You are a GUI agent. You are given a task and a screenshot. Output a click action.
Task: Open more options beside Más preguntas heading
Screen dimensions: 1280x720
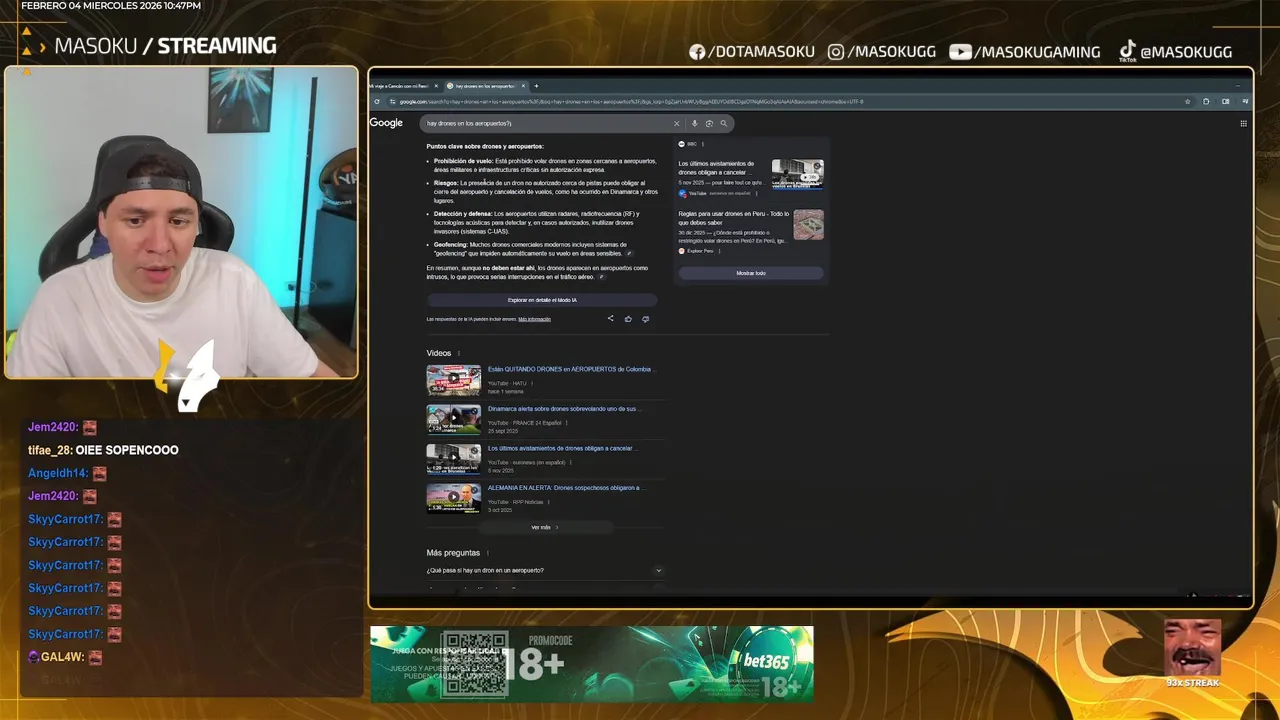(x=488, y=553)
